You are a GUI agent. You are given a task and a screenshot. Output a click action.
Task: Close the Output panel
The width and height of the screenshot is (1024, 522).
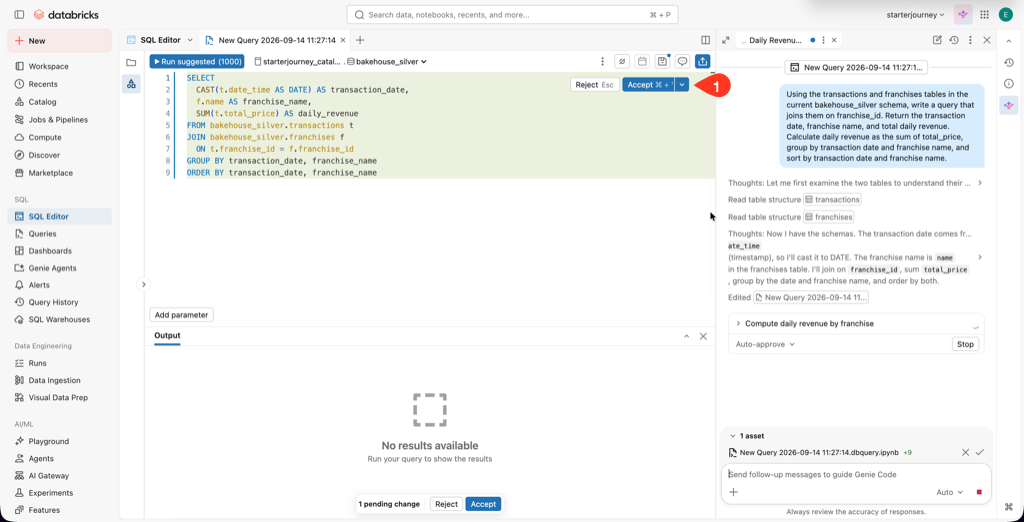point(703,336)
